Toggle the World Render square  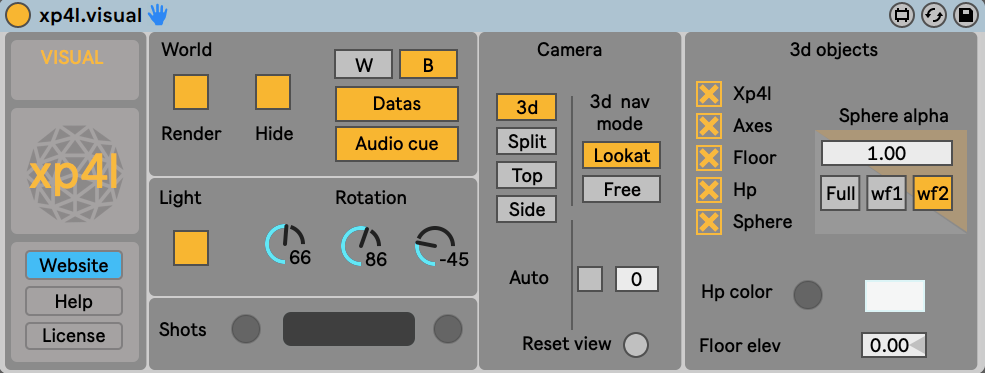point(191,92)
